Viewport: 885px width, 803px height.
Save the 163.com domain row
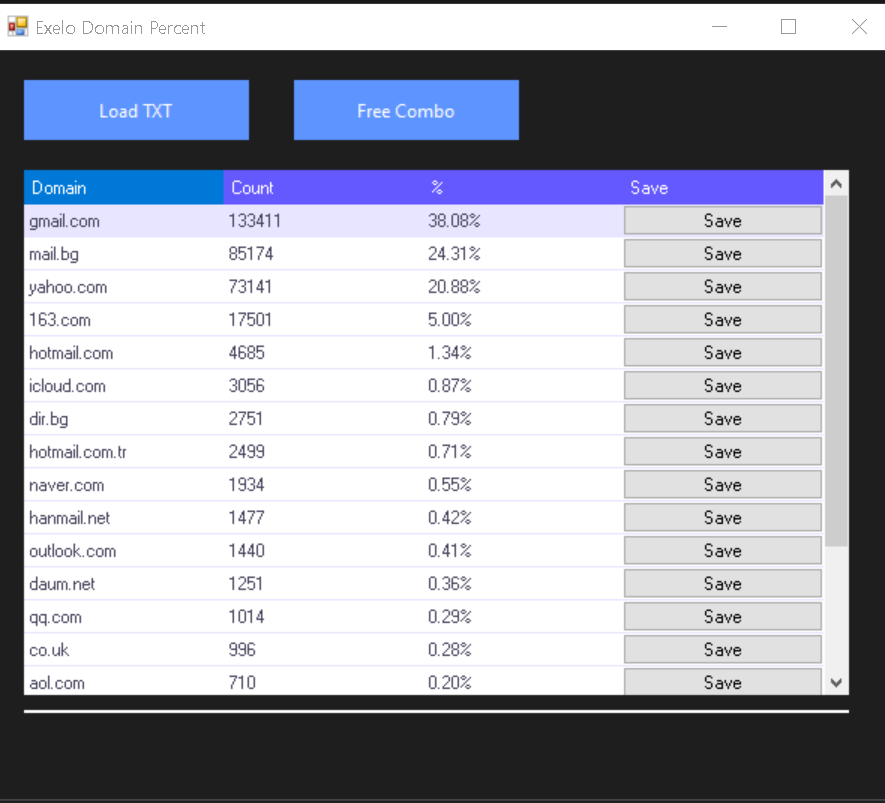pos(722,320)
